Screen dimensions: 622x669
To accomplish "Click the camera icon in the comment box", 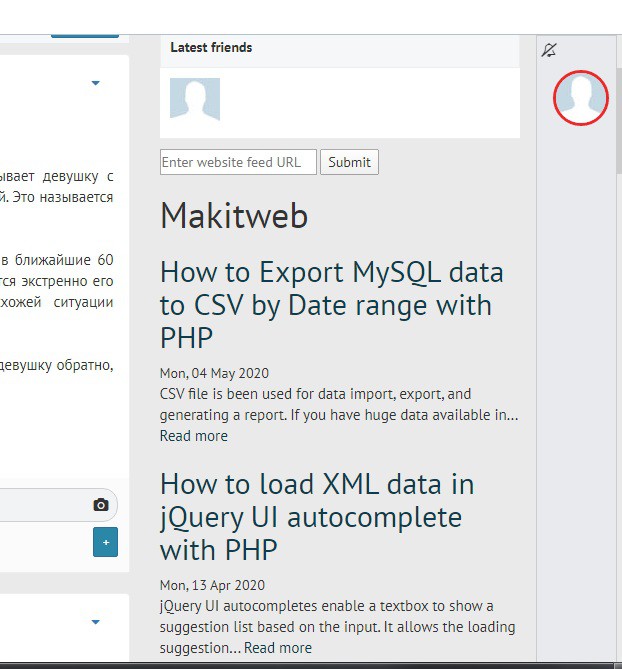I will coord(100,505).
